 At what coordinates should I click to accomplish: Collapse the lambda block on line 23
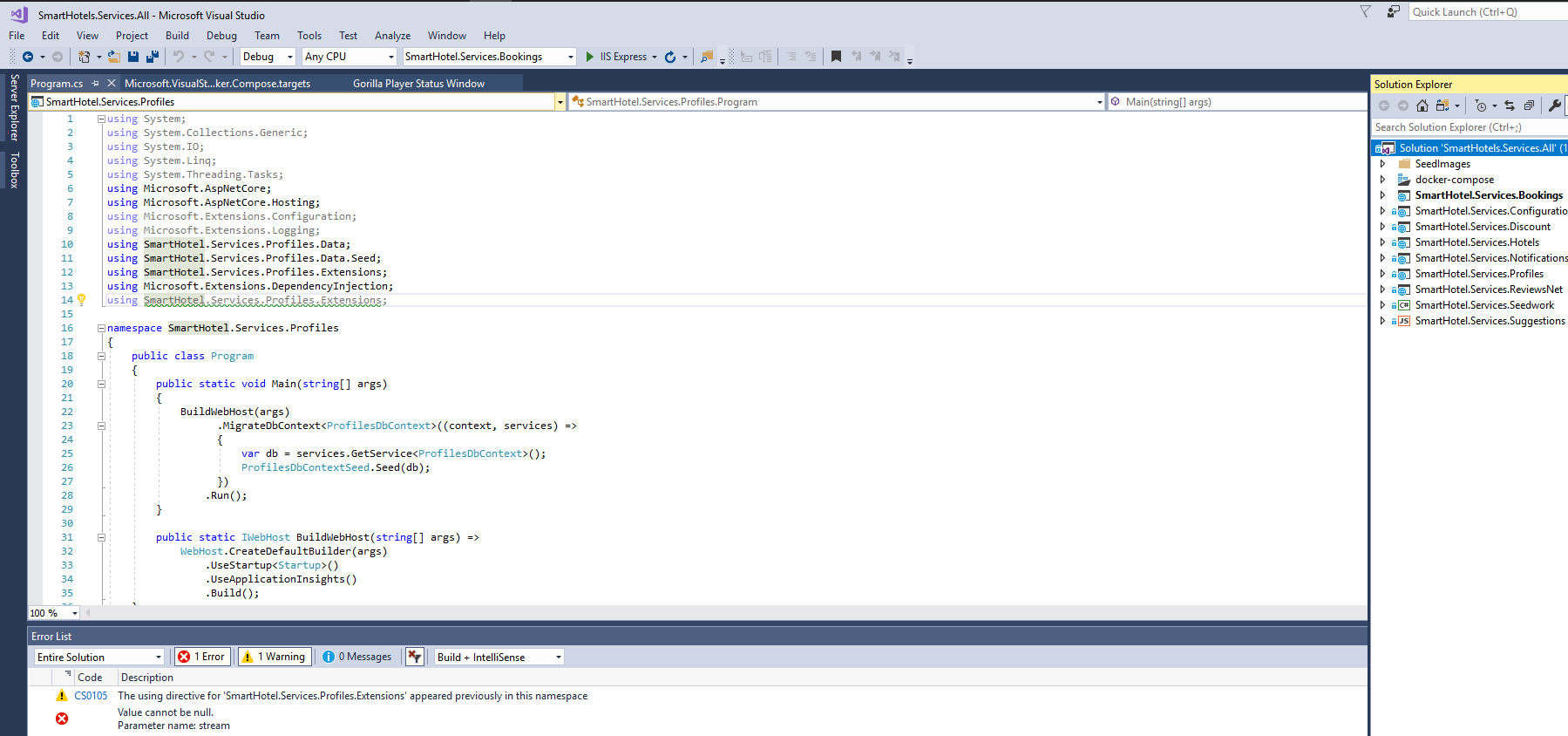(x=101, y=426)
